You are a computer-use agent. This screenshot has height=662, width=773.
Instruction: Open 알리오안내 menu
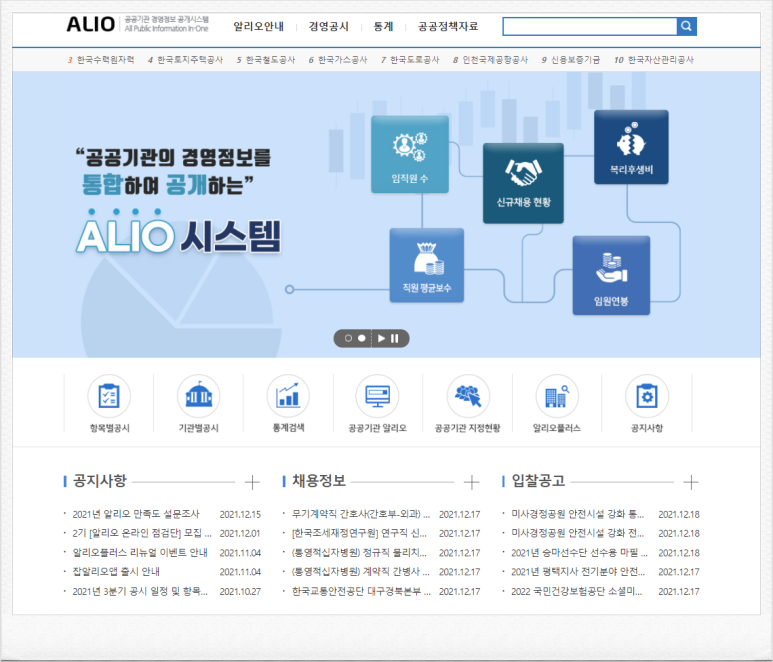(259, 26)
